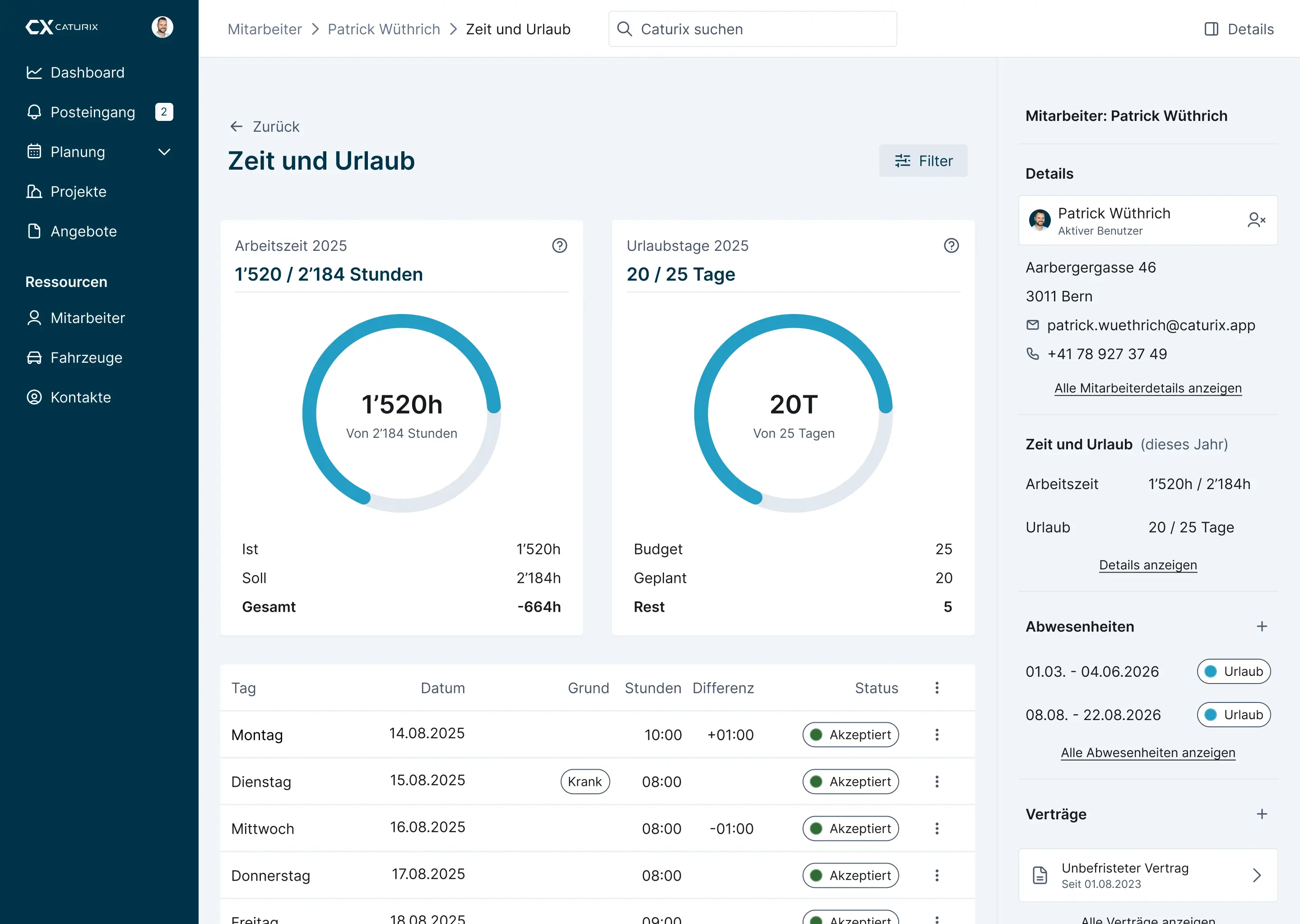Viewport: 1300px width, 924px height.
Task: Open the Filter button
Action: (923, 161)
